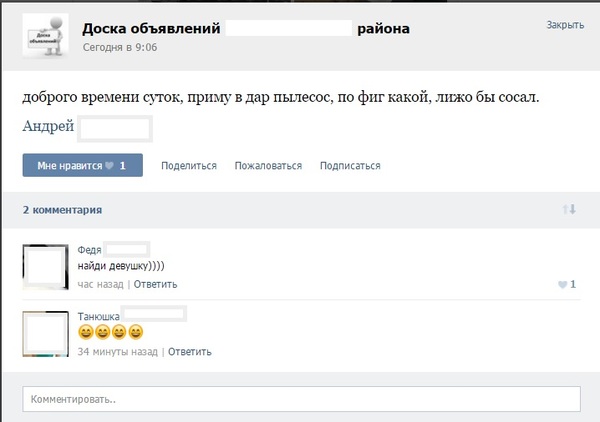
Task: Like the post with Мне нравится
Action: [x=82, y=165]
